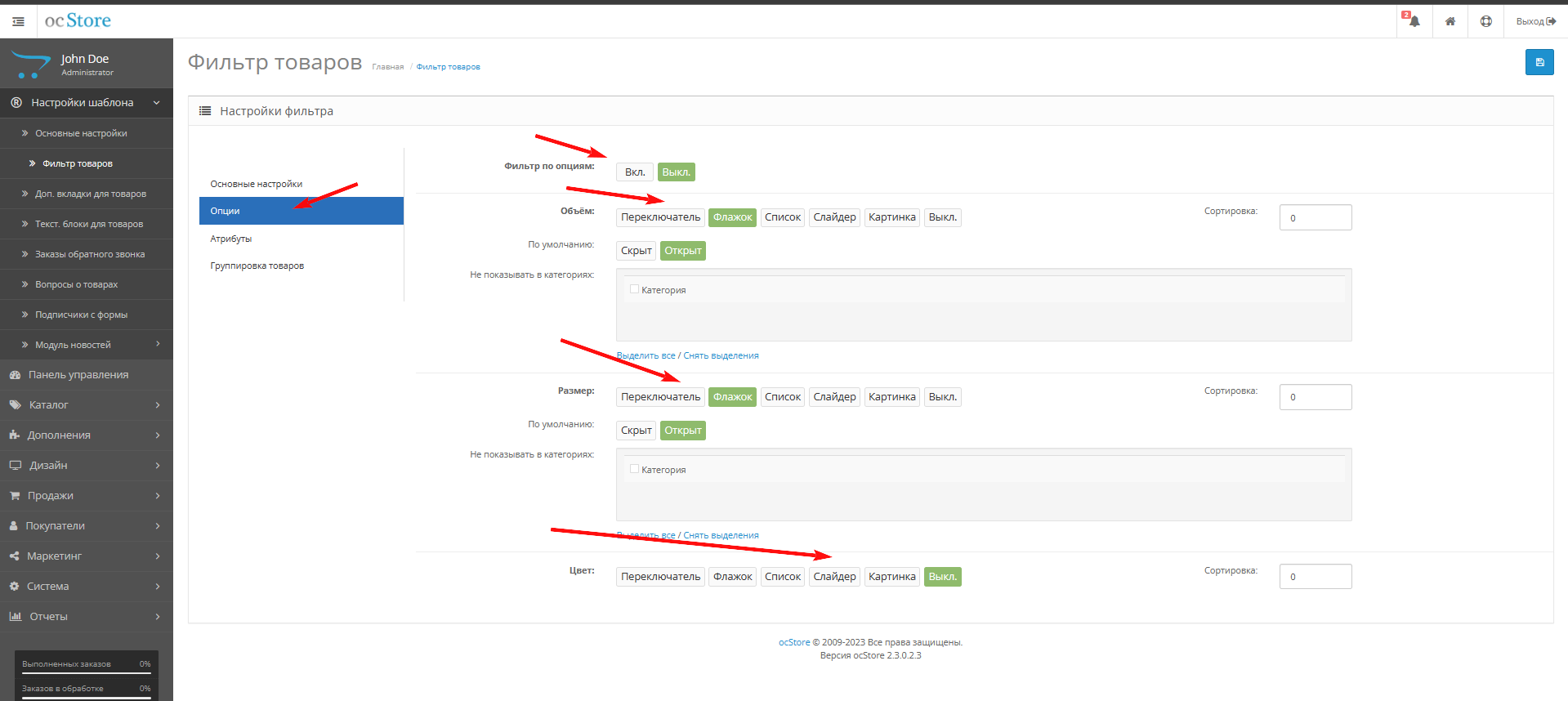Click Выделить все under Объём
Image resolution: width=1568 pixels, height=701 pixels.
(646, 355)
